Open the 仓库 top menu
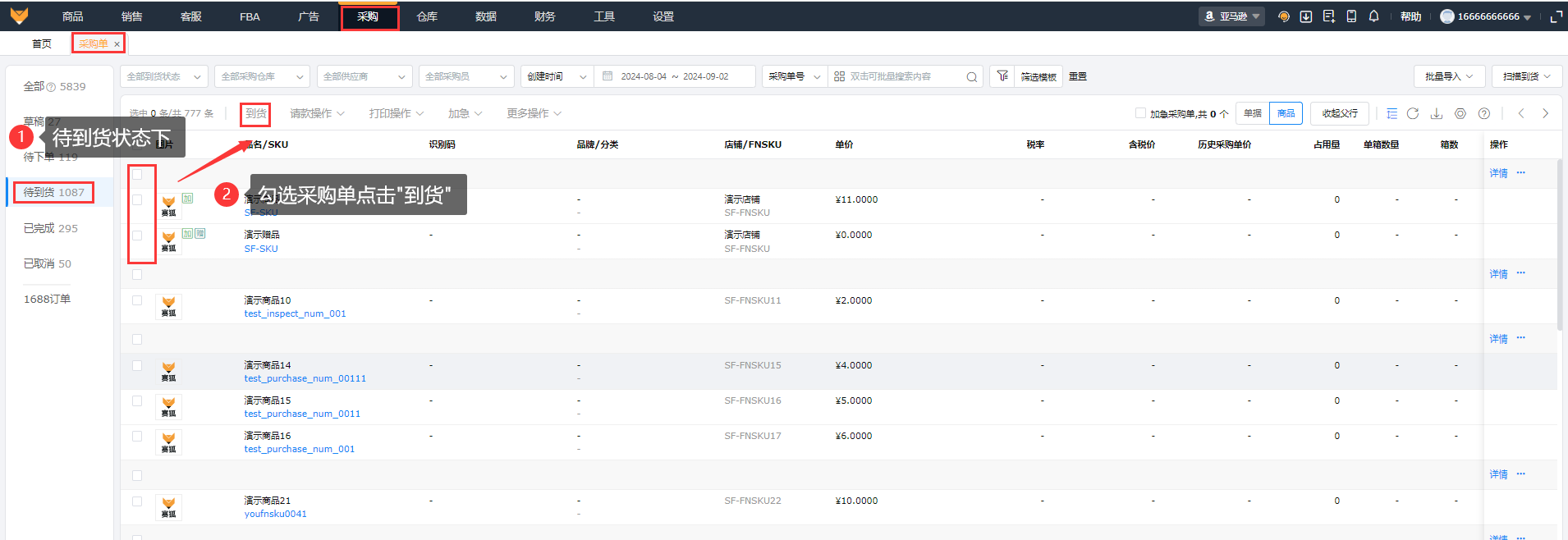1568x540 pixels. click(x=427, y=16)
